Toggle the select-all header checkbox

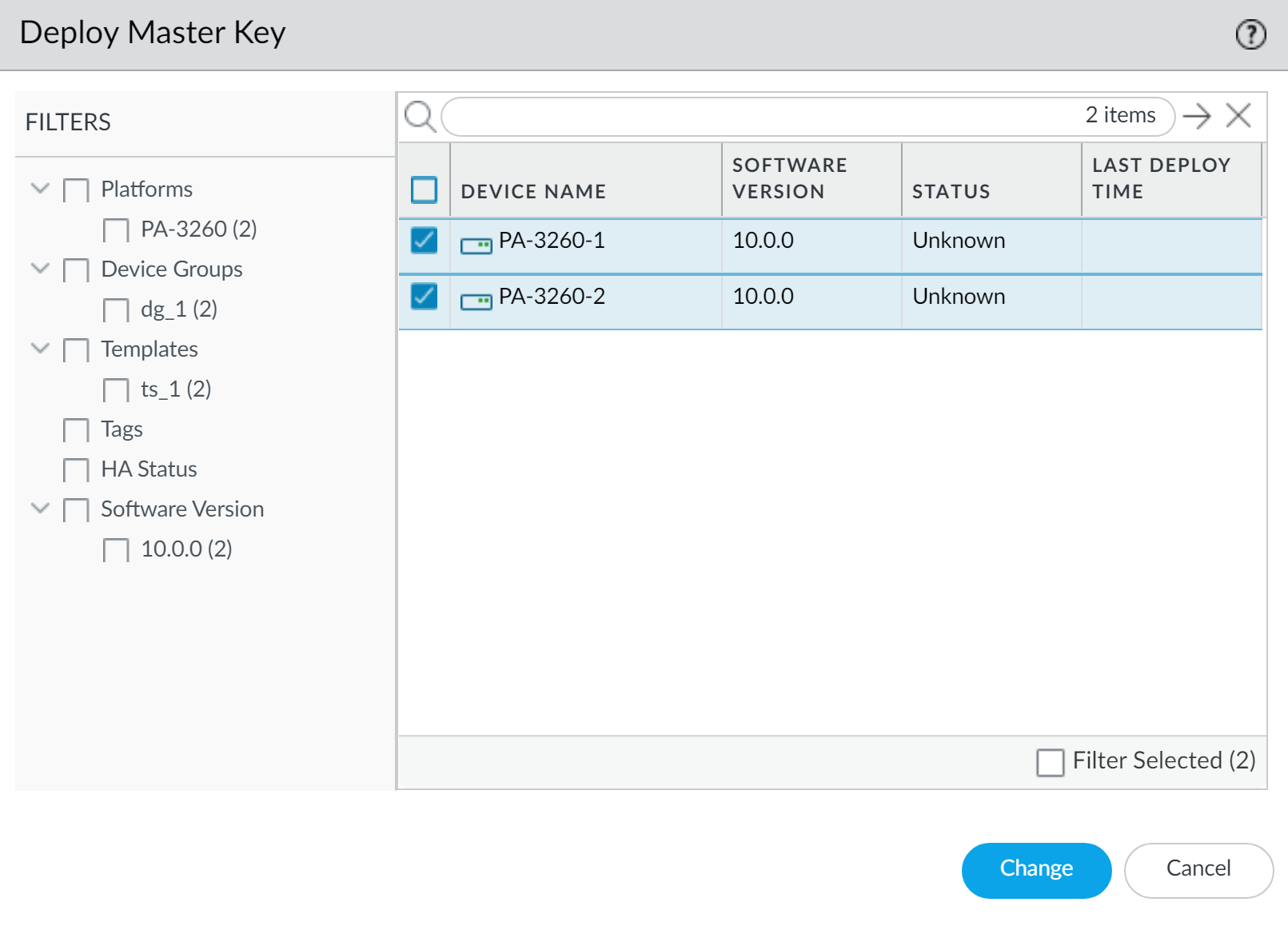point(424,190)
